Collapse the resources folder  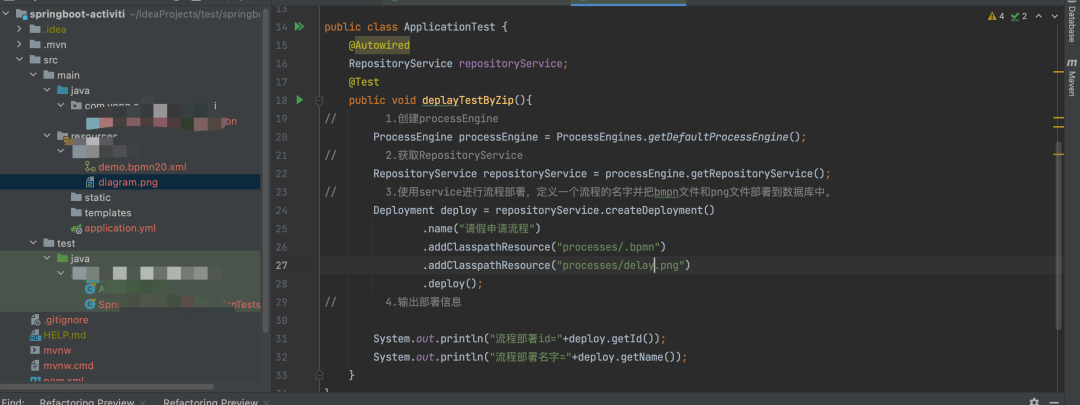pyautogui.click(x=47, y=136)
